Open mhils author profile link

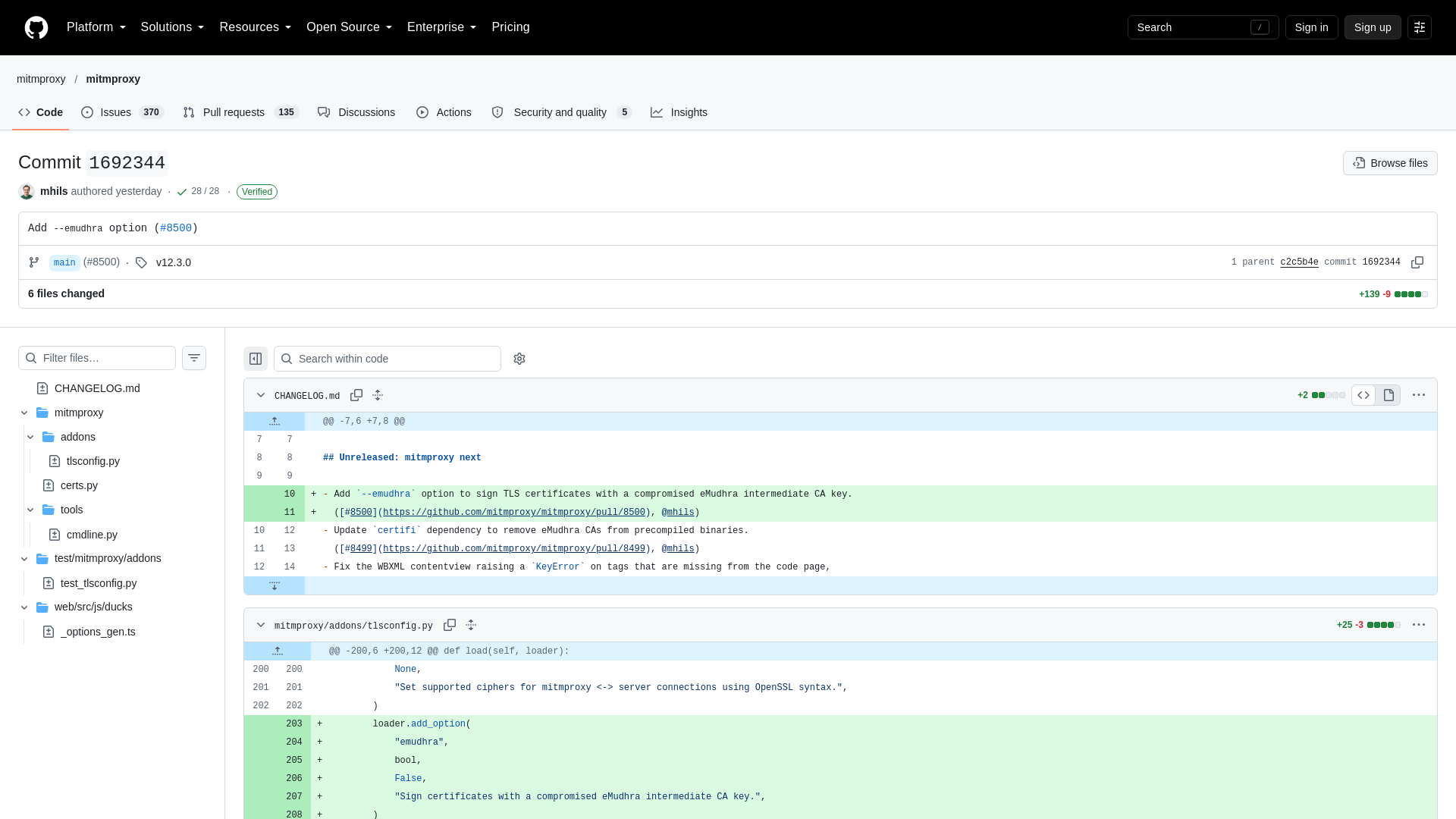pos(54,191)
